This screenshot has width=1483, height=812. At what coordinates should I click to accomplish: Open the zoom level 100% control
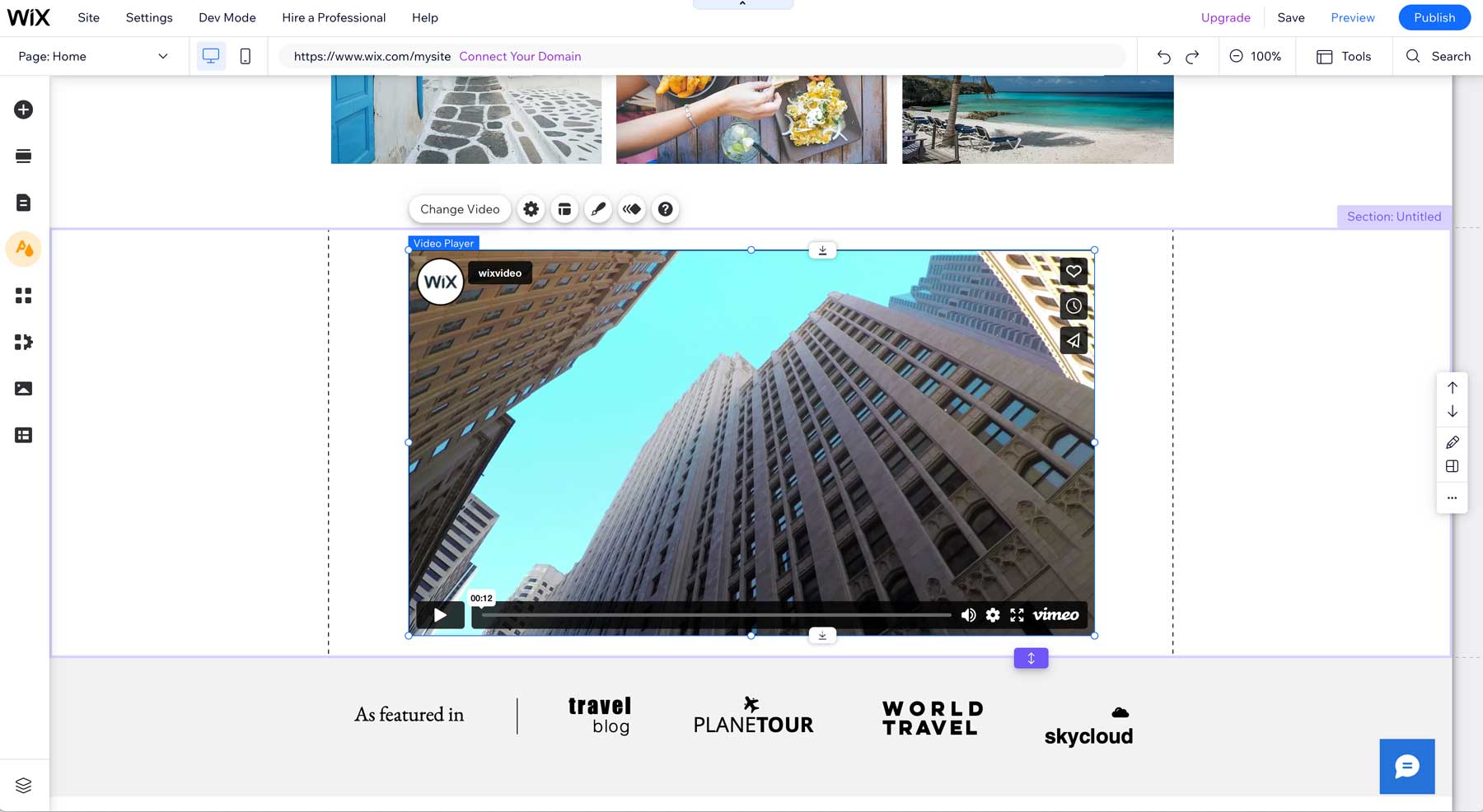pyautogui.click(x=1256, y=56)
